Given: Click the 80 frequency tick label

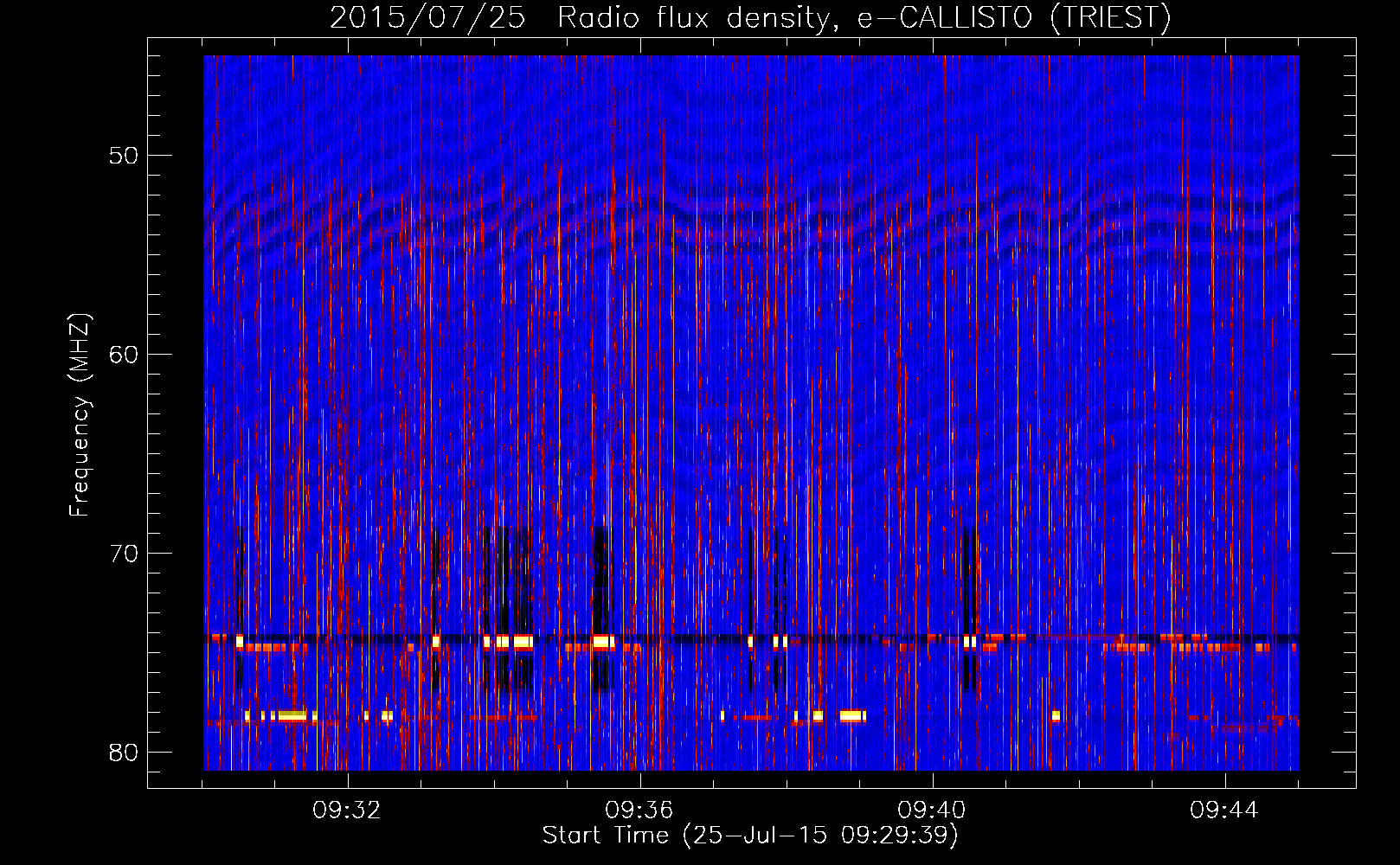Looking at the screenshot, I should pyautogui.click(x=125, y=753).
